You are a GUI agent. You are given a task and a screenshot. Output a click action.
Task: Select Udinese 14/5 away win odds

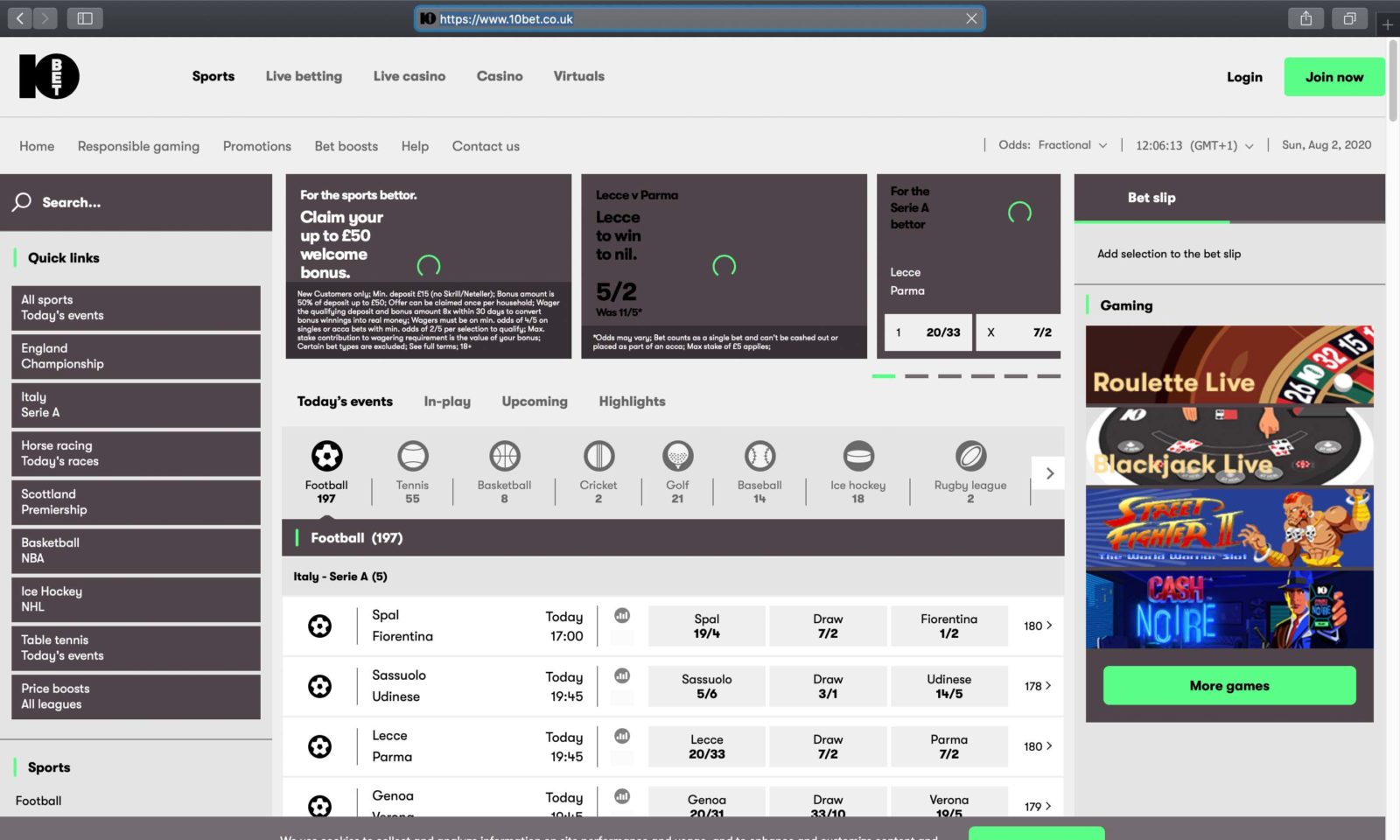[x=948, y=686]
